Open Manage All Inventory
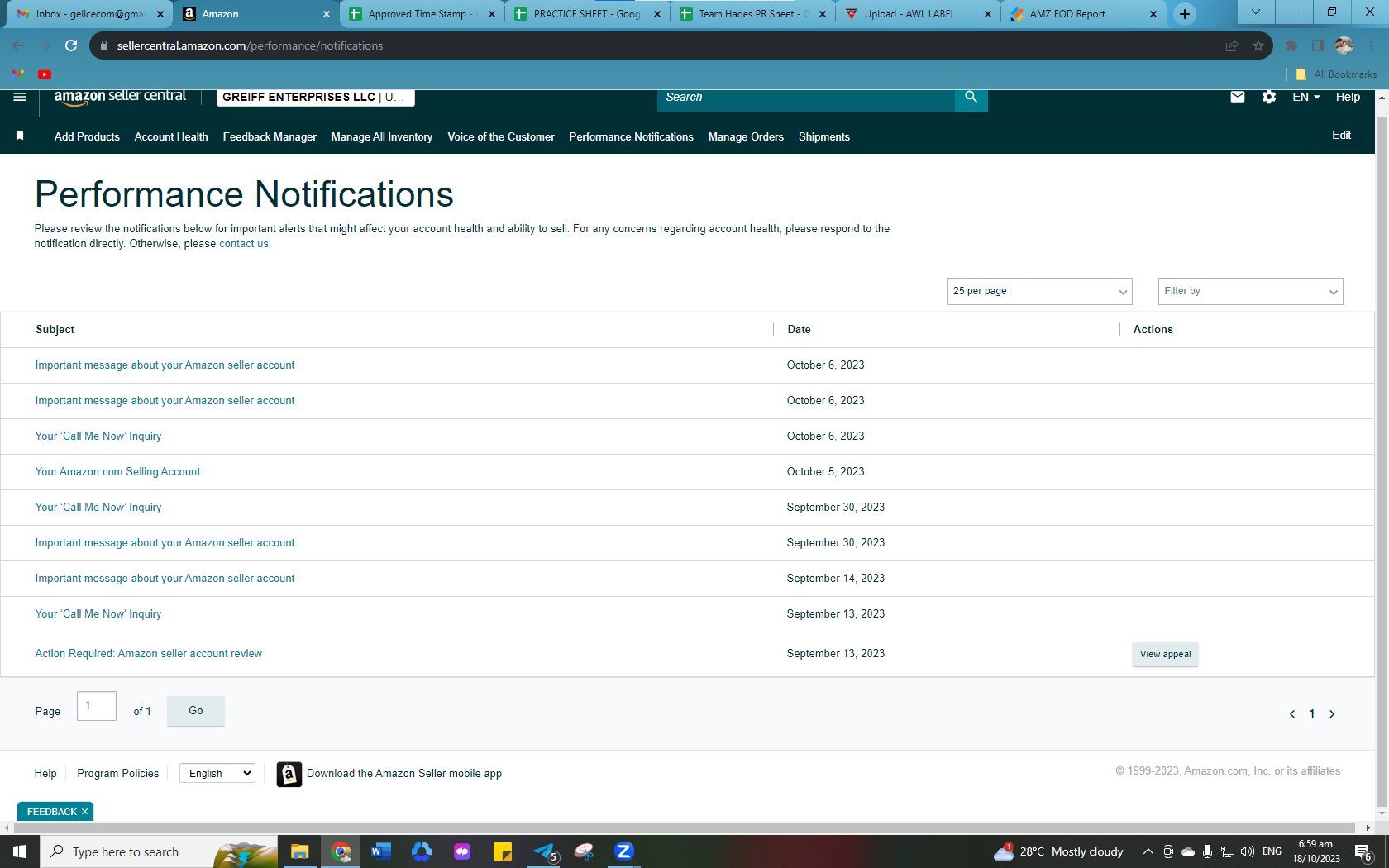1389x868 pixels. 382,136
